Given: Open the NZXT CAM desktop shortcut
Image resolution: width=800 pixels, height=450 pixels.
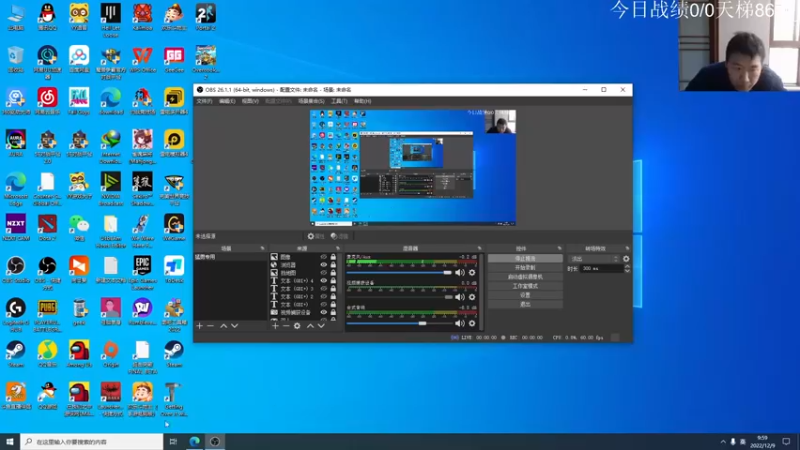Looking at the screenshot, I should pyautogui.click(x=16, y=228).
